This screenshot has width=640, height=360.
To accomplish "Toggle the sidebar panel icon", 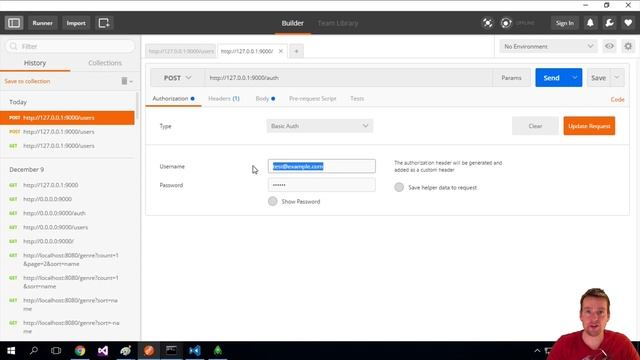I will (x=14, y=23).
